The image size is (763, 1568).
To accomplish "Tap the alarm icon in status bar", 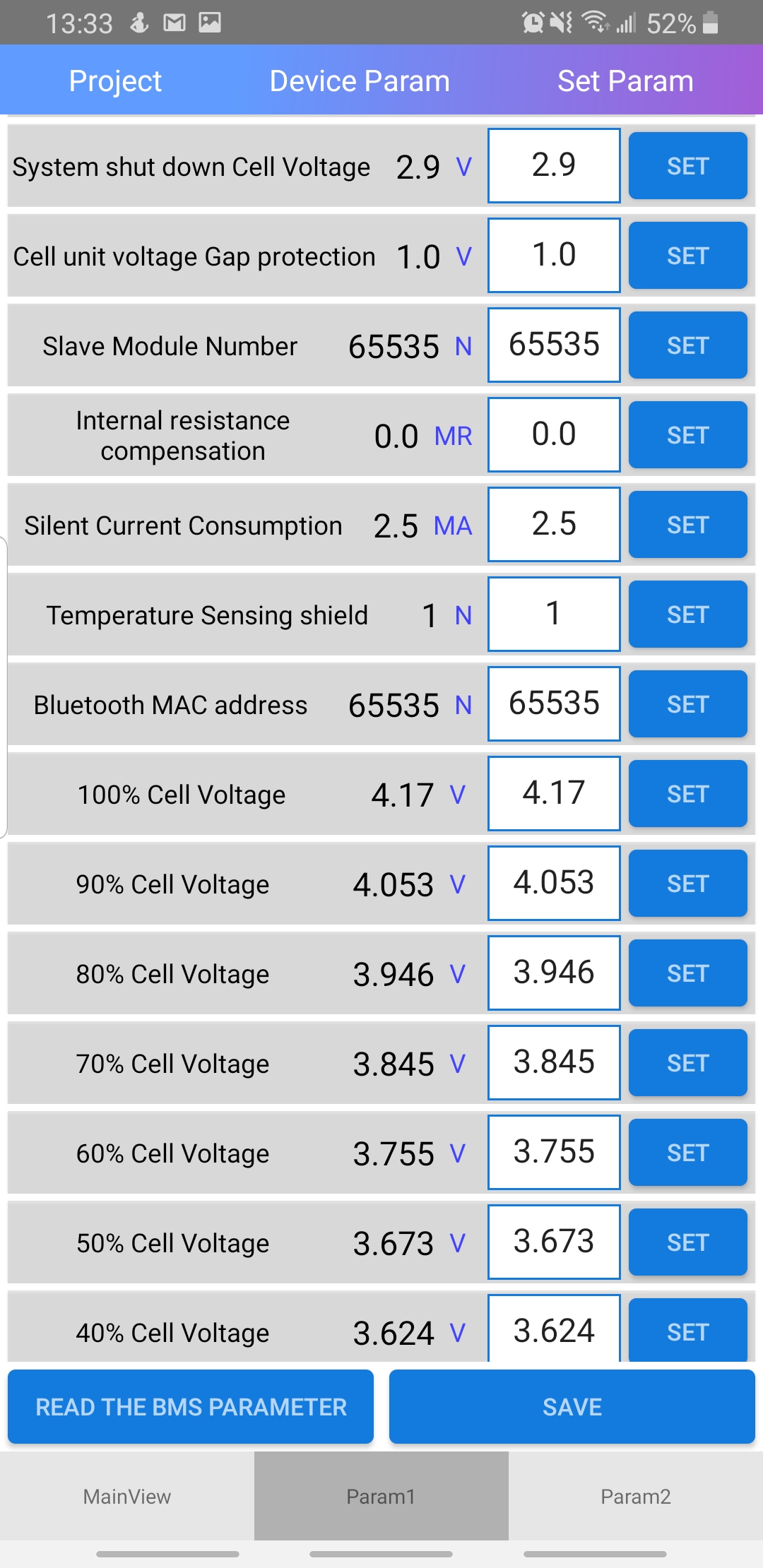I will point(533,23).
